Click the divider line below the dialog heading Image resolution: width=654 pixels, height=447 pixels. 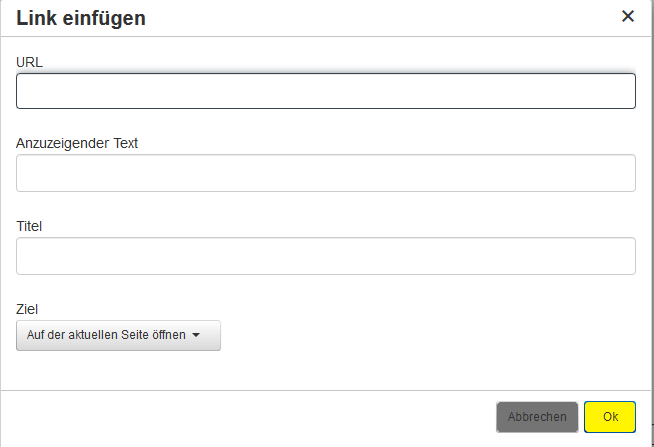click(x=326, y=37)
